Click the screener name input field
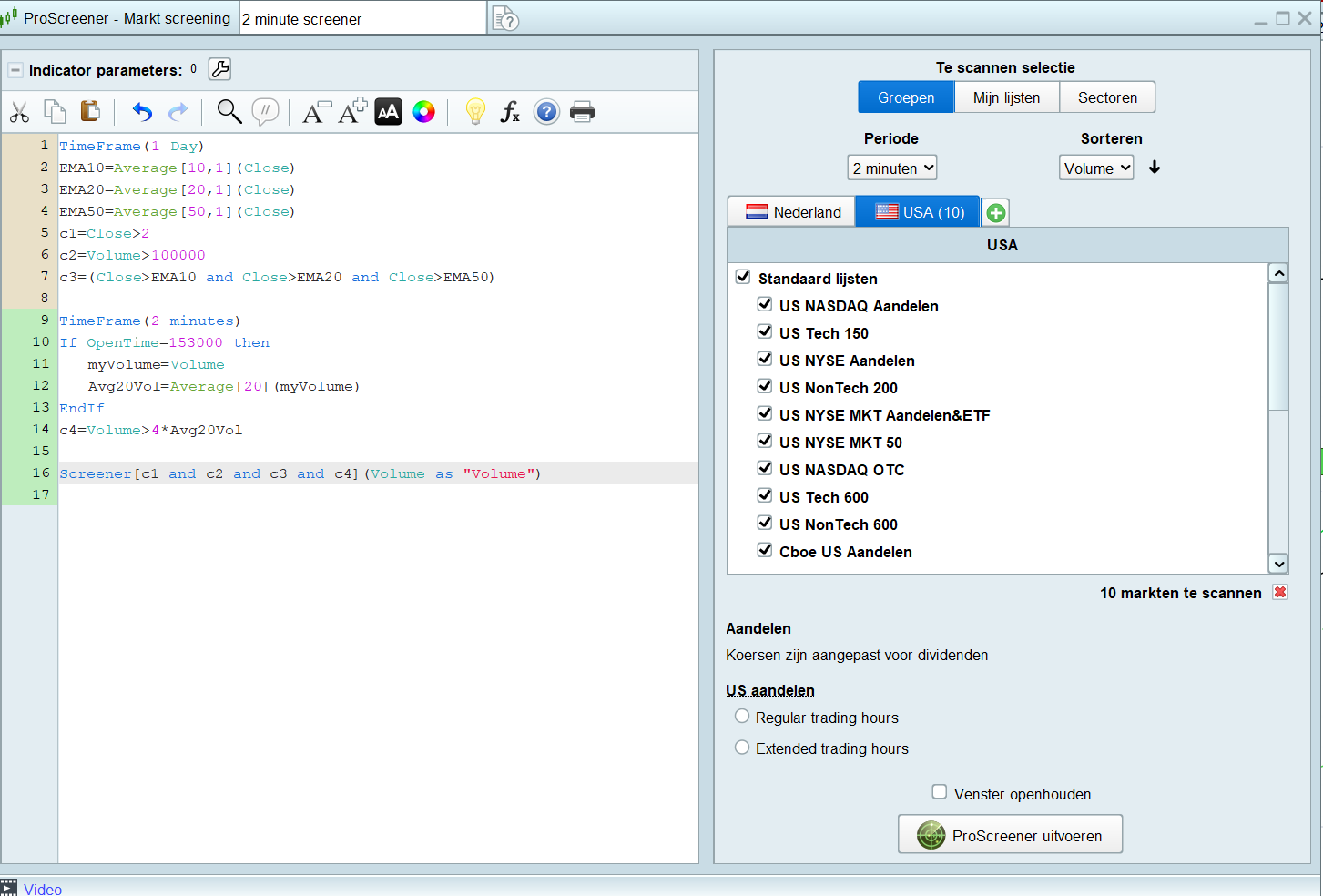The image size is (1323, 896). pyautogui.click(x=362, y=19)
